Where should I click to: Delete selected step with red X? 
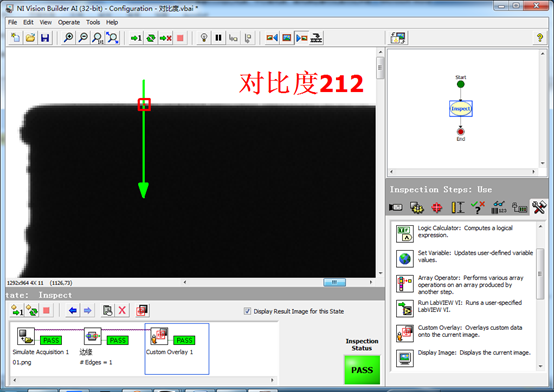point(122,311)
